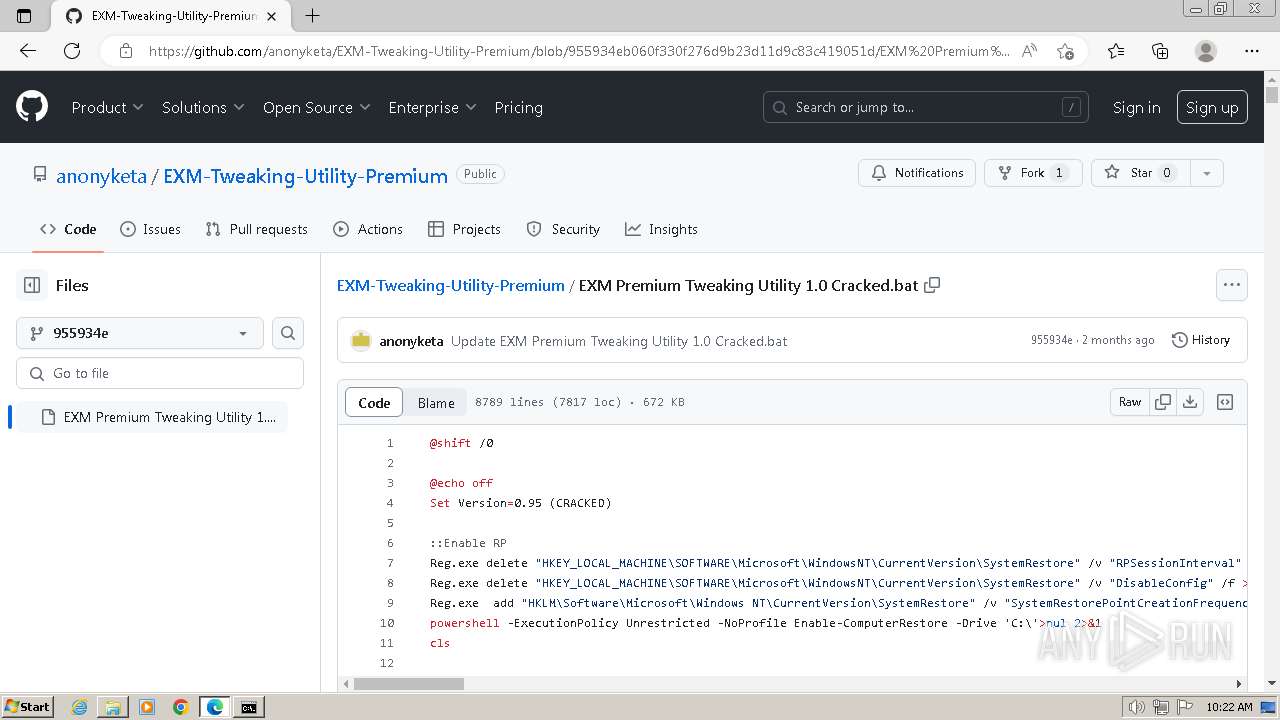The image size is (1280, 720).
Task: Open the Pull requests tab
Action: click(x=256, y=229)
